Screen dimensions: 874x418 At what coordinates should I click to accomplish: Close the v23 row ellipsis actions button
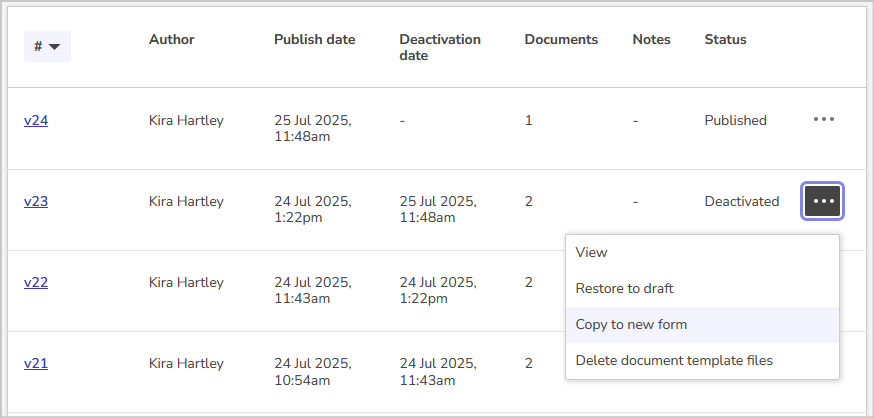click(x=823, y=201)
